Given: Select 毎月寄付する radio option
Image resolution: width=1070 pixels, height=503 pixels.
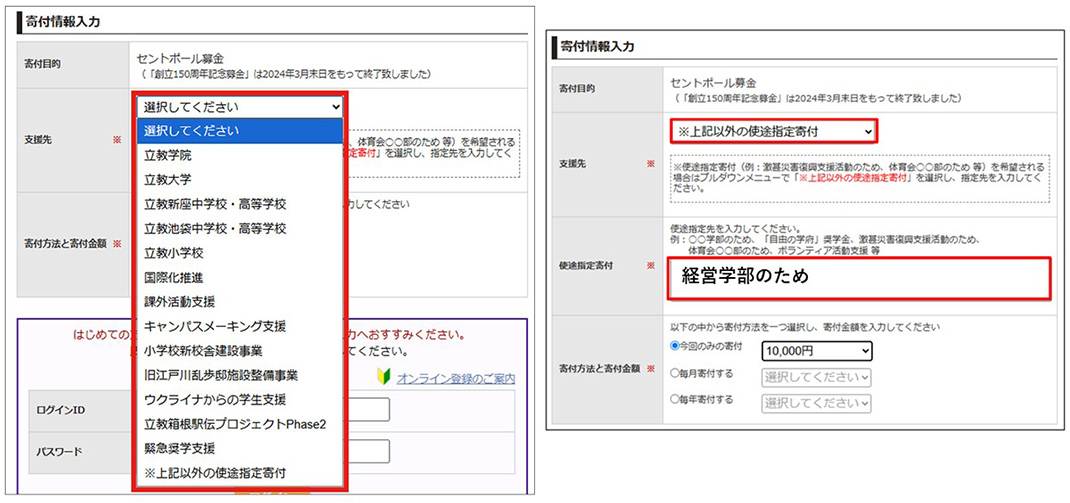Looking at the screenshot, I should point(675,376).
